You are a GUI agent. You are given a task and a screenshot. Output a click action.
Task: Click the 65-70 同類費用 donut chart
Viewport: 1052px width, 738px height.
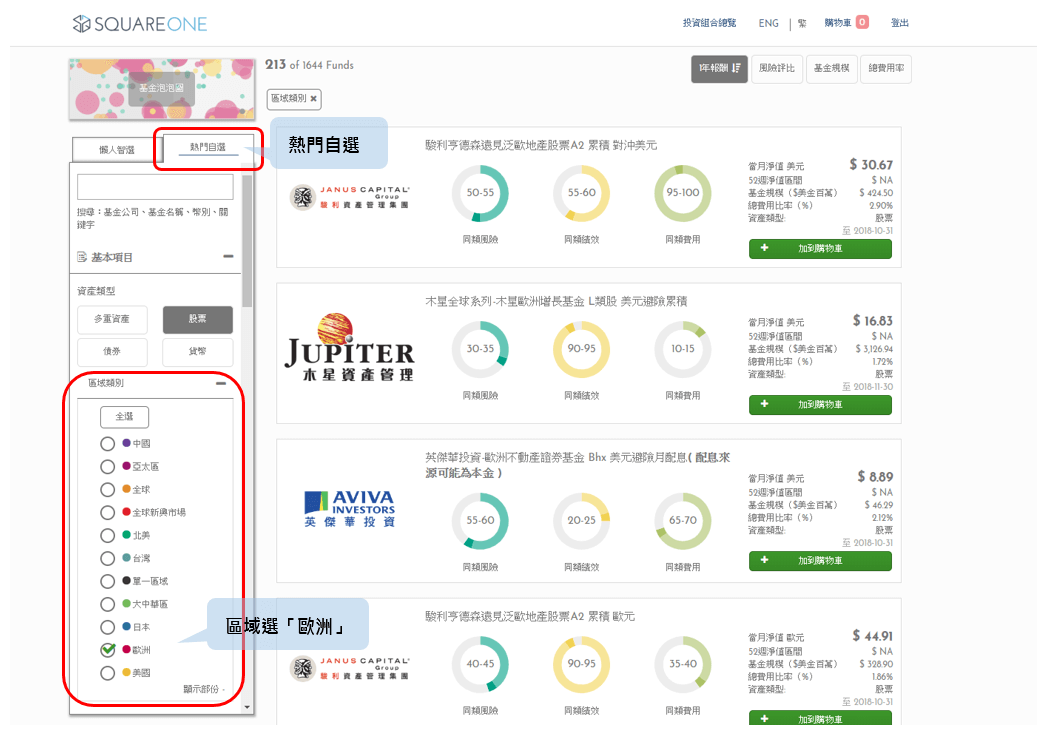coord(683,521)
